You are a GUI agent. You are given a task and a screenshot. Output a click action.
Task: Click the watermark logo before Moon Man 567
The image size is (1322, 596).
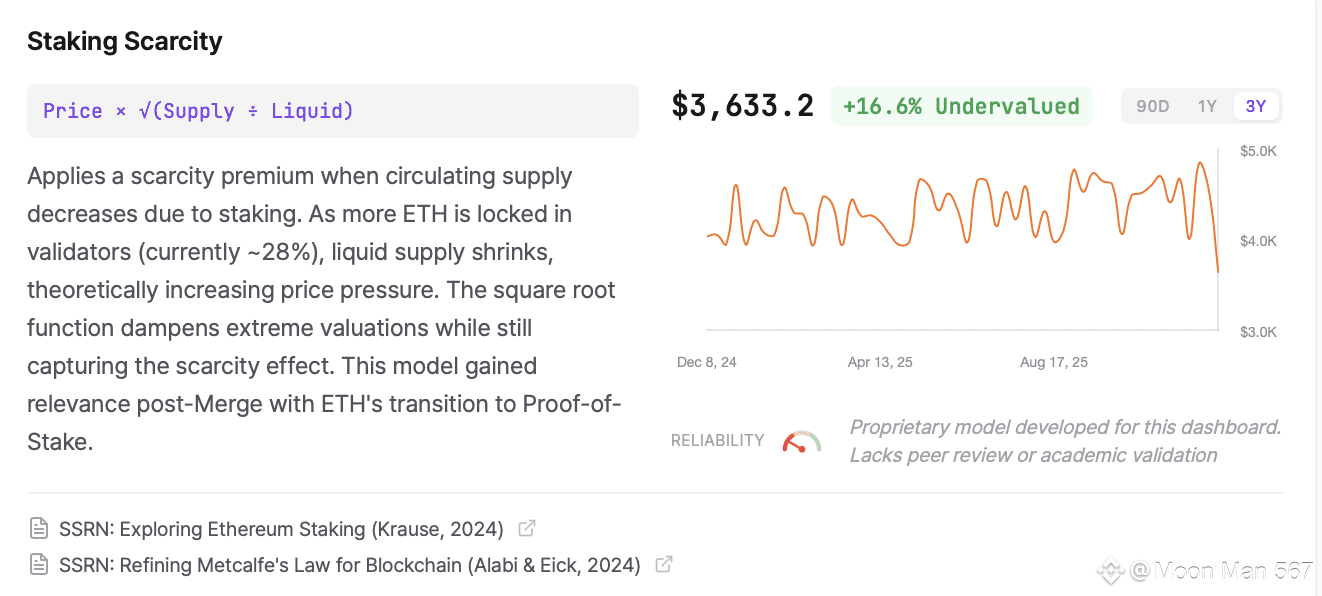(x=1111, y=571)
